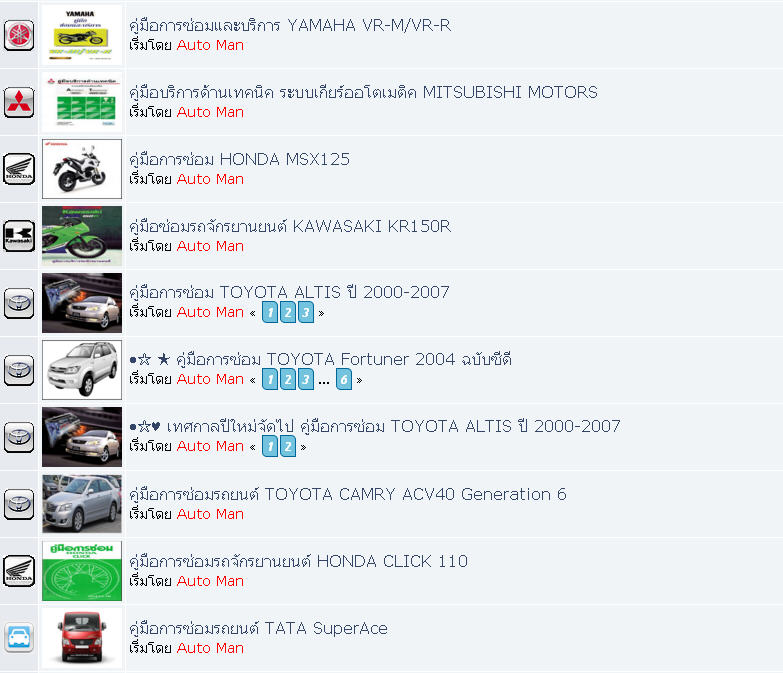This screenshot has width=783, height=673.
Task: Click Auto Man author under KAWASAKI KR150R
Action: (x=210, y=246)
